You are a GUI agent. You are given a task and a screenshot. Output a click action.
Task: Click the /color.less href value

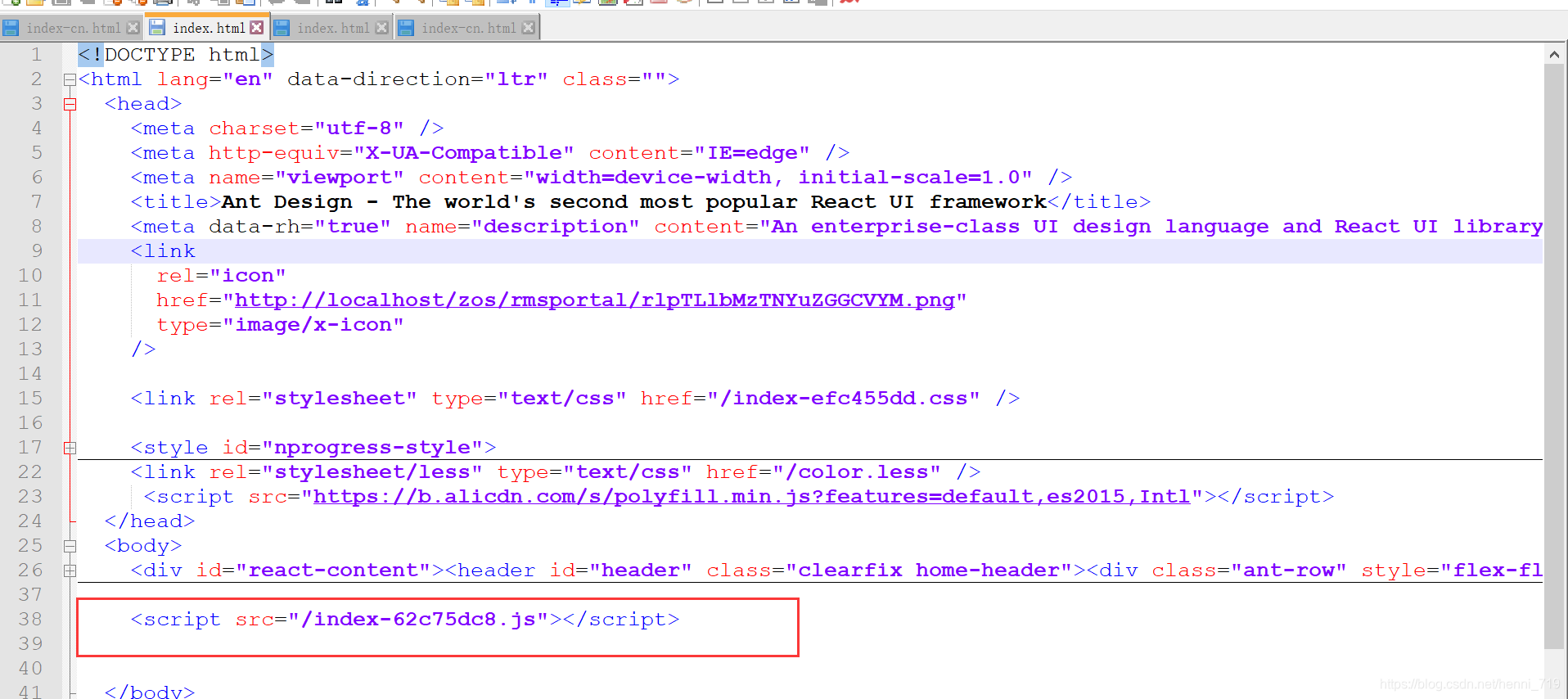857,472
